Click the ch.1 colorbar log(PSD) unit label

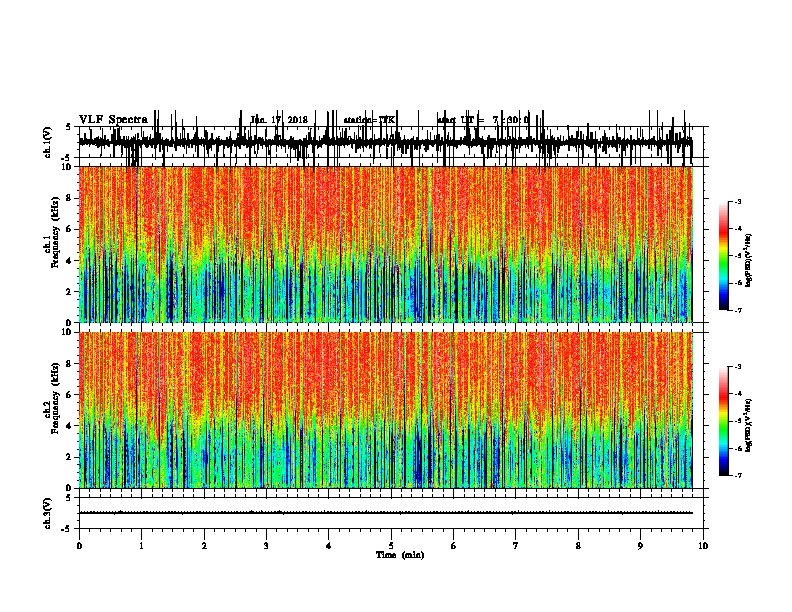[749, 261]
